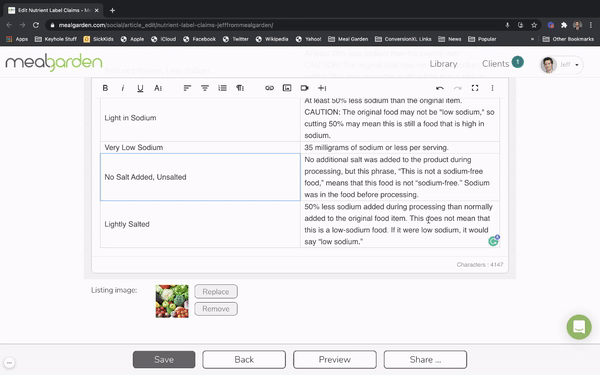Viewport: 600px width, 375px height.
Task: Click the Grammarly icon in the editor
Action: [x=494, y=240]
